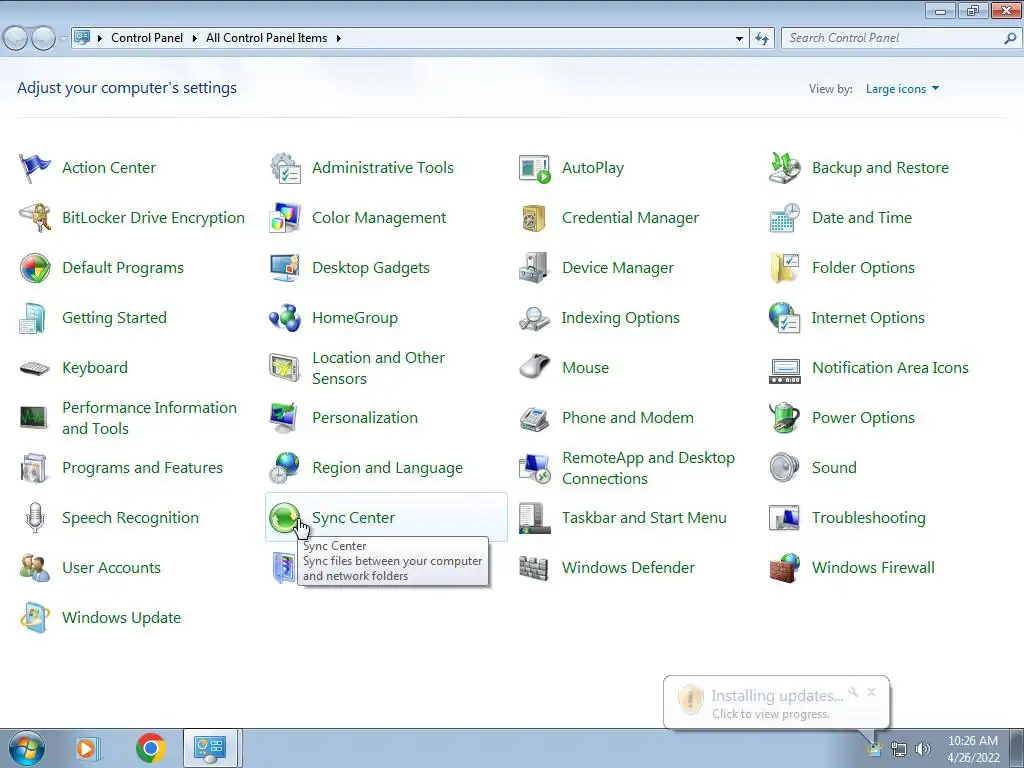The image size is (1024, 768).
Task: Click the Device Manager icon
Action: point(534,268)
